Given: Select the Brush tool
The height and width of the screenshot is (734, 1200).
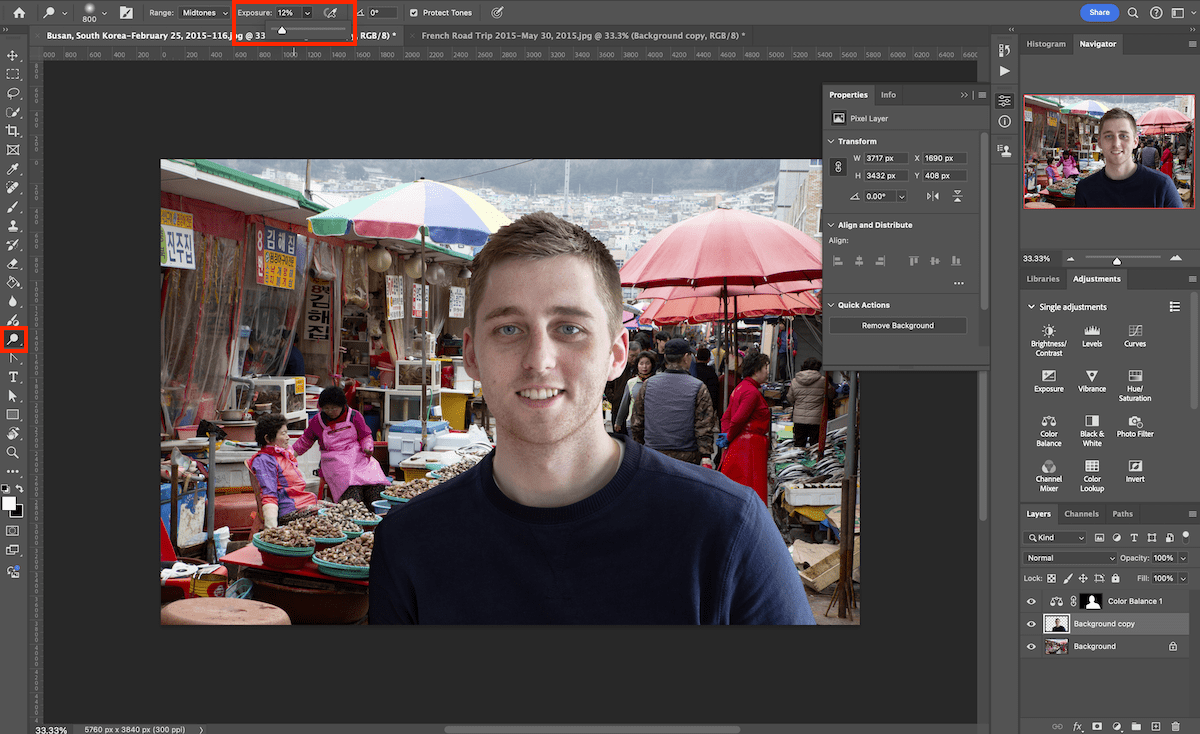Looking at the screenshot, I should pos(13,208).
